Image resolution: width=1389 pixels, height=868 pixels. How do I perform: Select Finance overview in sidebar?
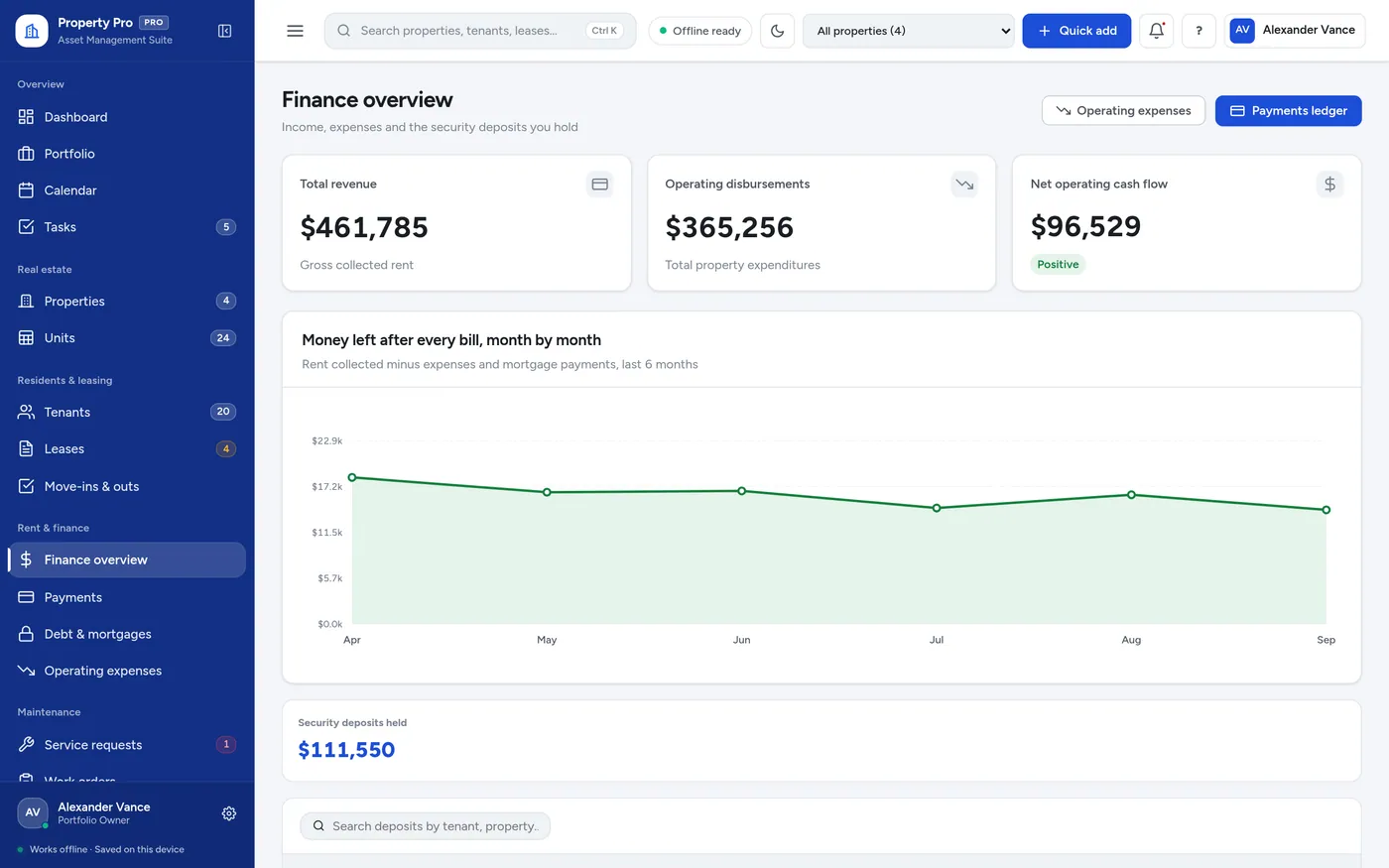click(127, 560)
